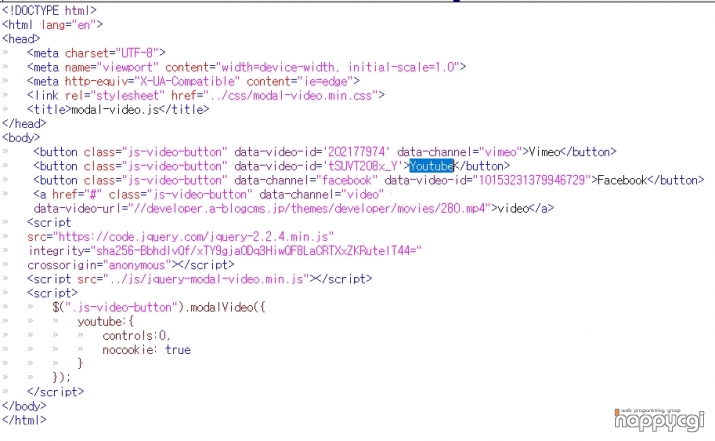Click jquery-modal-video.min.js script path
The width and height of the screenshot is (715, 441).
[x=206, y=279]
